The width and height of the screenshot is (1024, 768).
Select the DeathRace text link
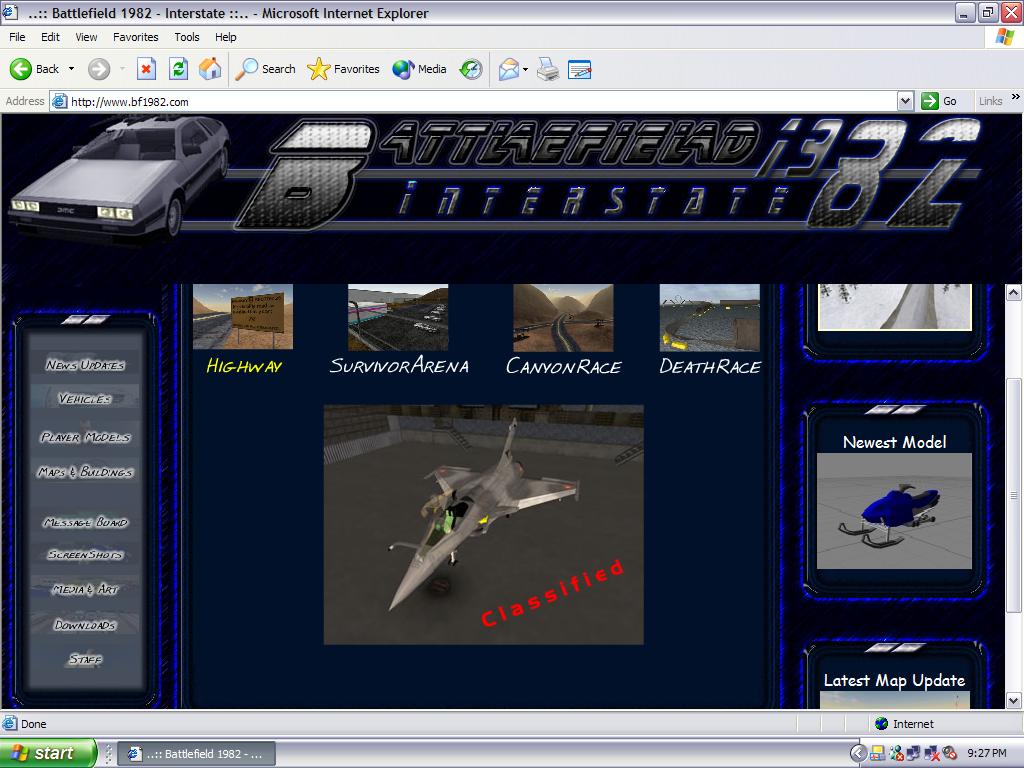710,366
